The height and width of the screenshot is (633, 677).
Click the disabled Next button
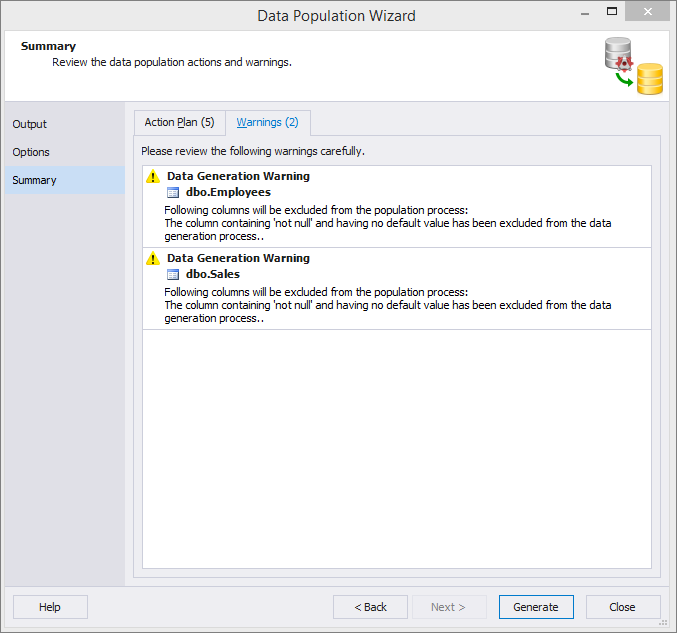449,607
